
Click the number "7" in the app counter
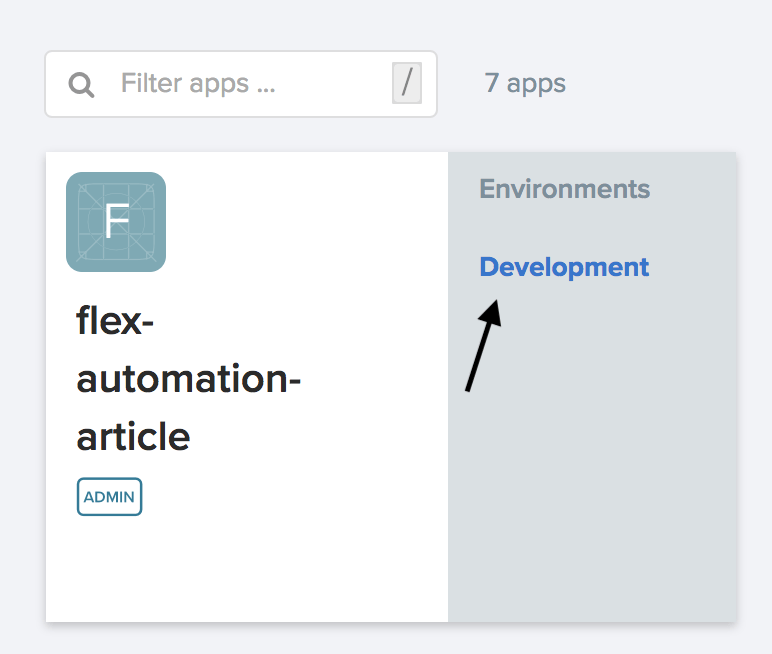coord(491,83)
